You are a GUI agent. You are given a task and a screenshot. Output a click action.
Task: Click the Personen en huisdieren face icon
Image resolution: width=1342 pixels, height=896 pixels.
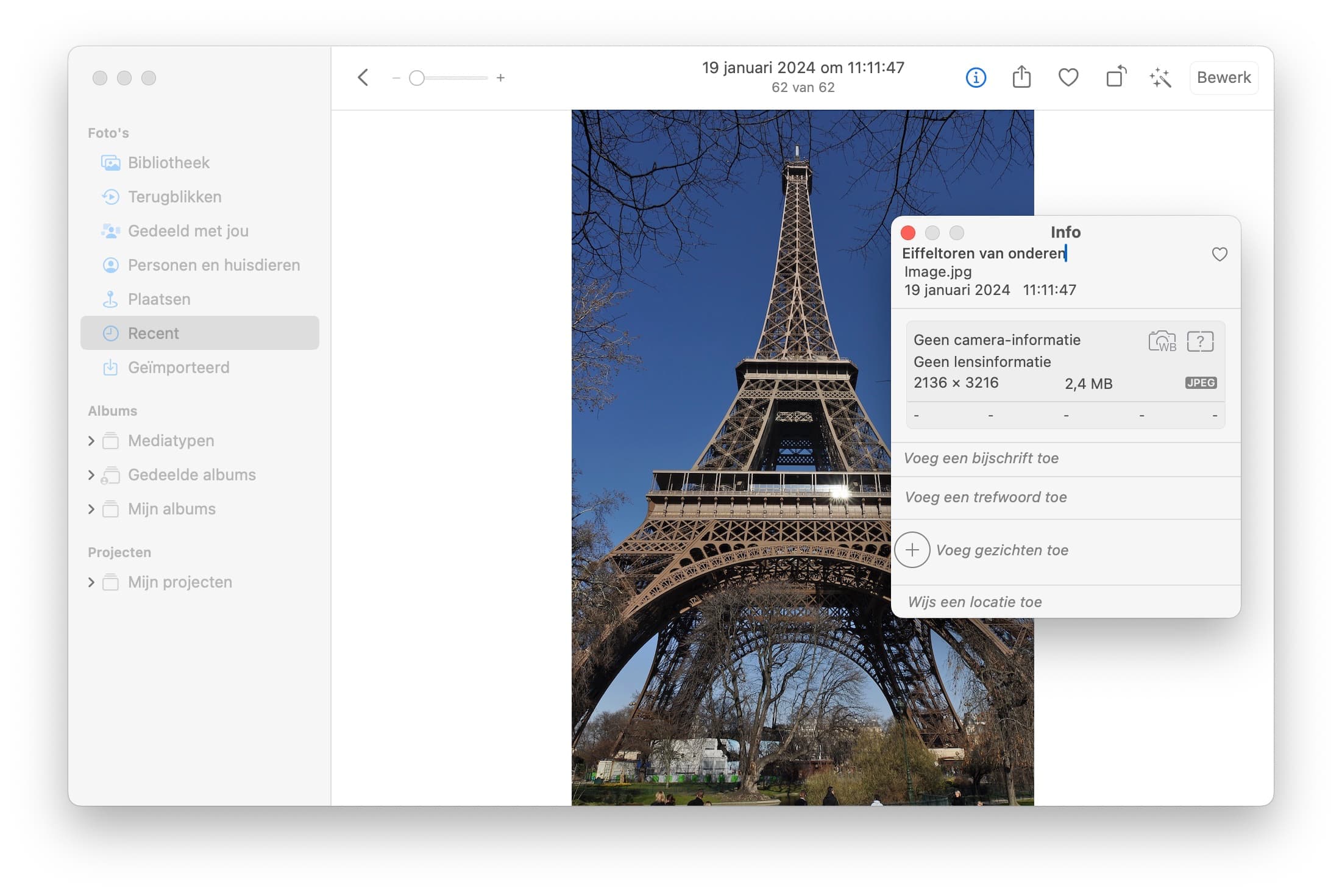tap(110, 265)
